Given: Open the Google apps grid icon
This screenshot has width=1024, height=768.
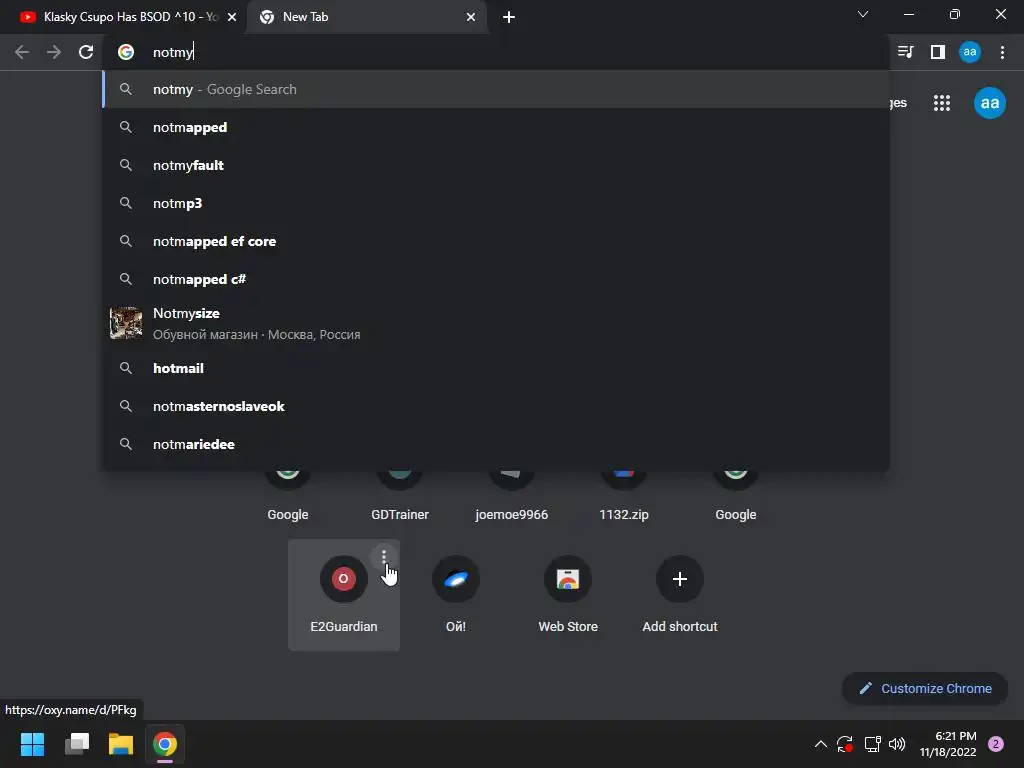Looking at the screenshot, I should click(x=941, y=103).
